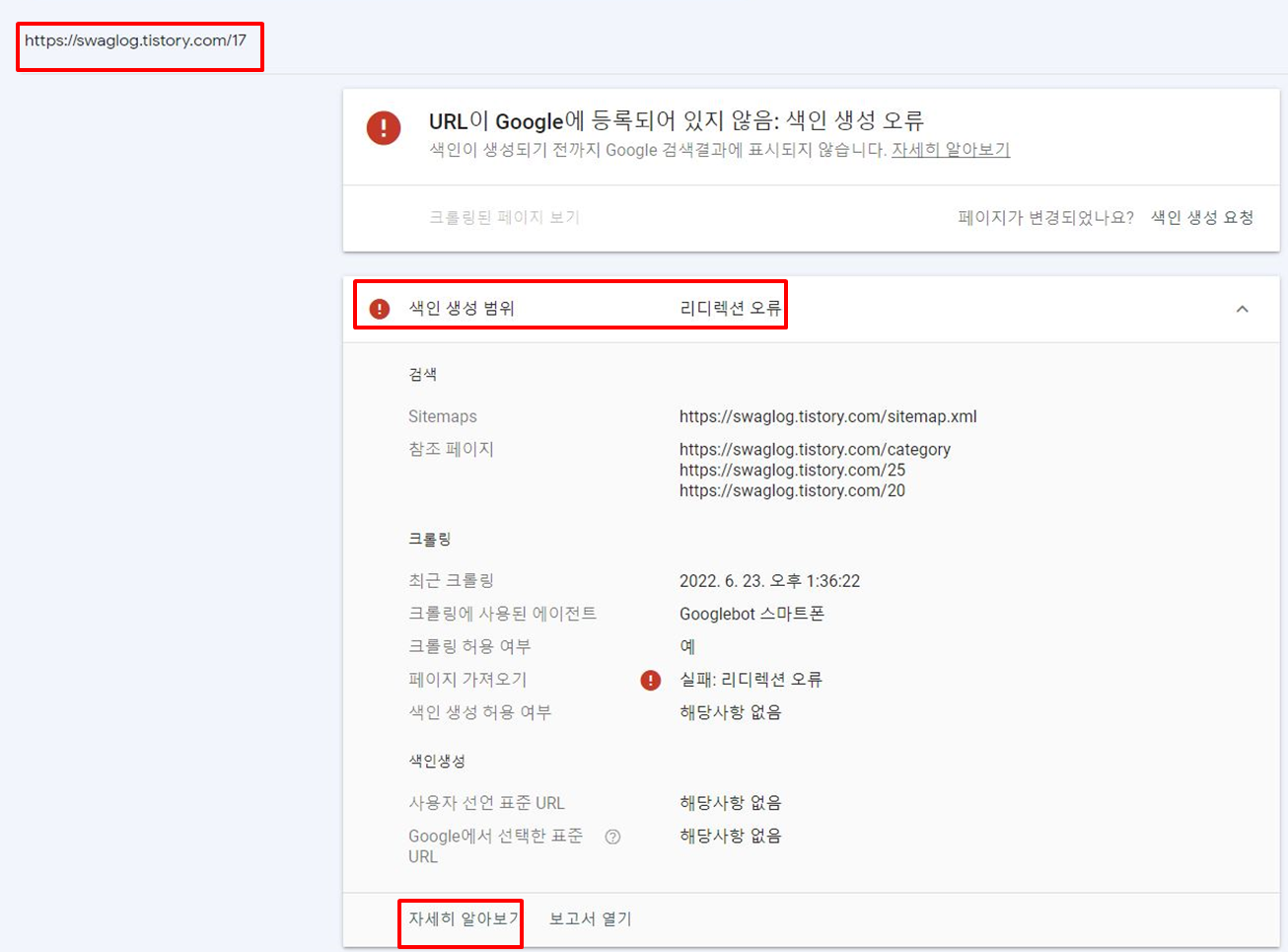Screen dimensions: 1288x952
Task: Click the last crawl date 2022. 6. 23.
Action: point(769,581)
